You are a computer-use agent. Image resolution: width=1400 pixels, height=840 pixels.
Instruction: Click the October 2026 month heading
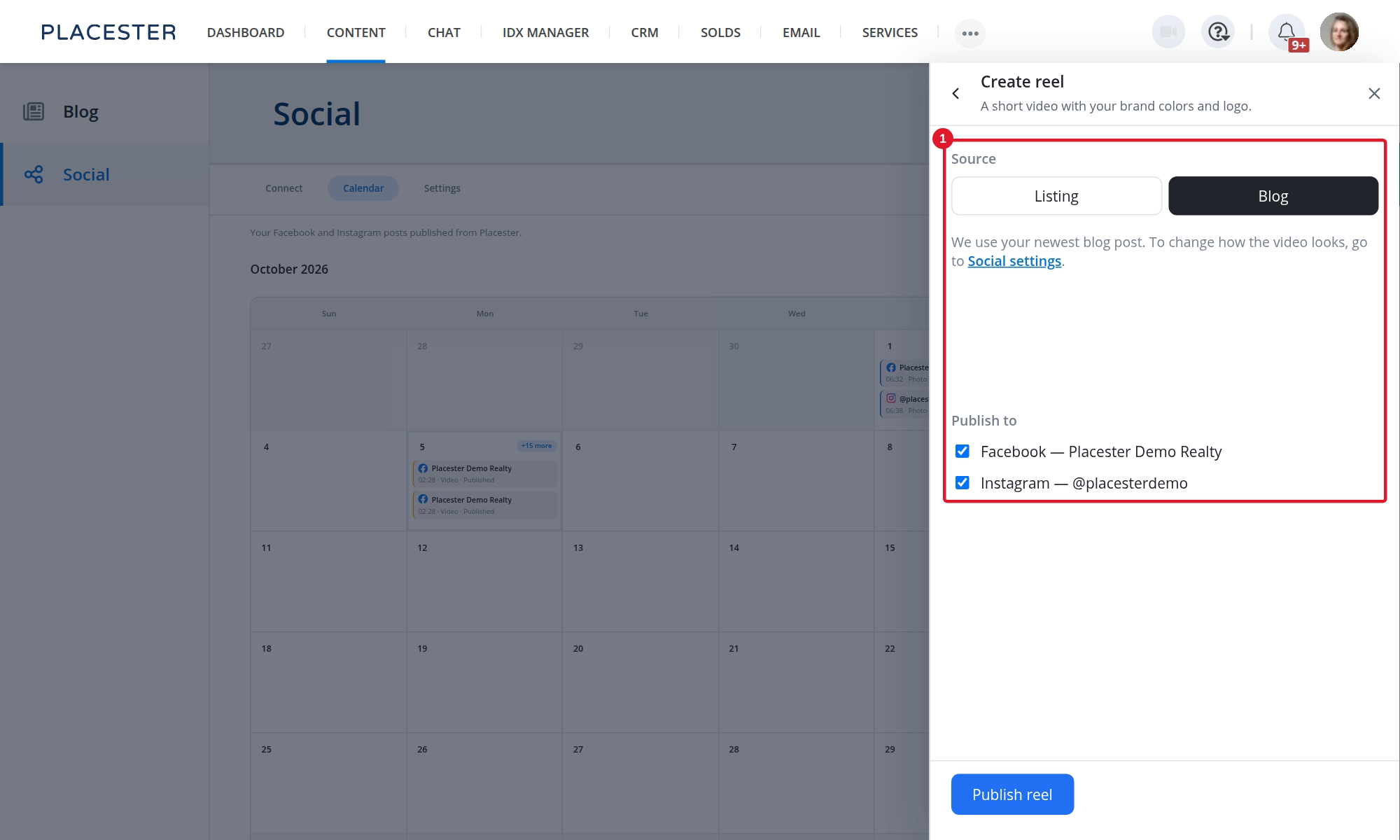pyautogui.click(x=289, y=269)
